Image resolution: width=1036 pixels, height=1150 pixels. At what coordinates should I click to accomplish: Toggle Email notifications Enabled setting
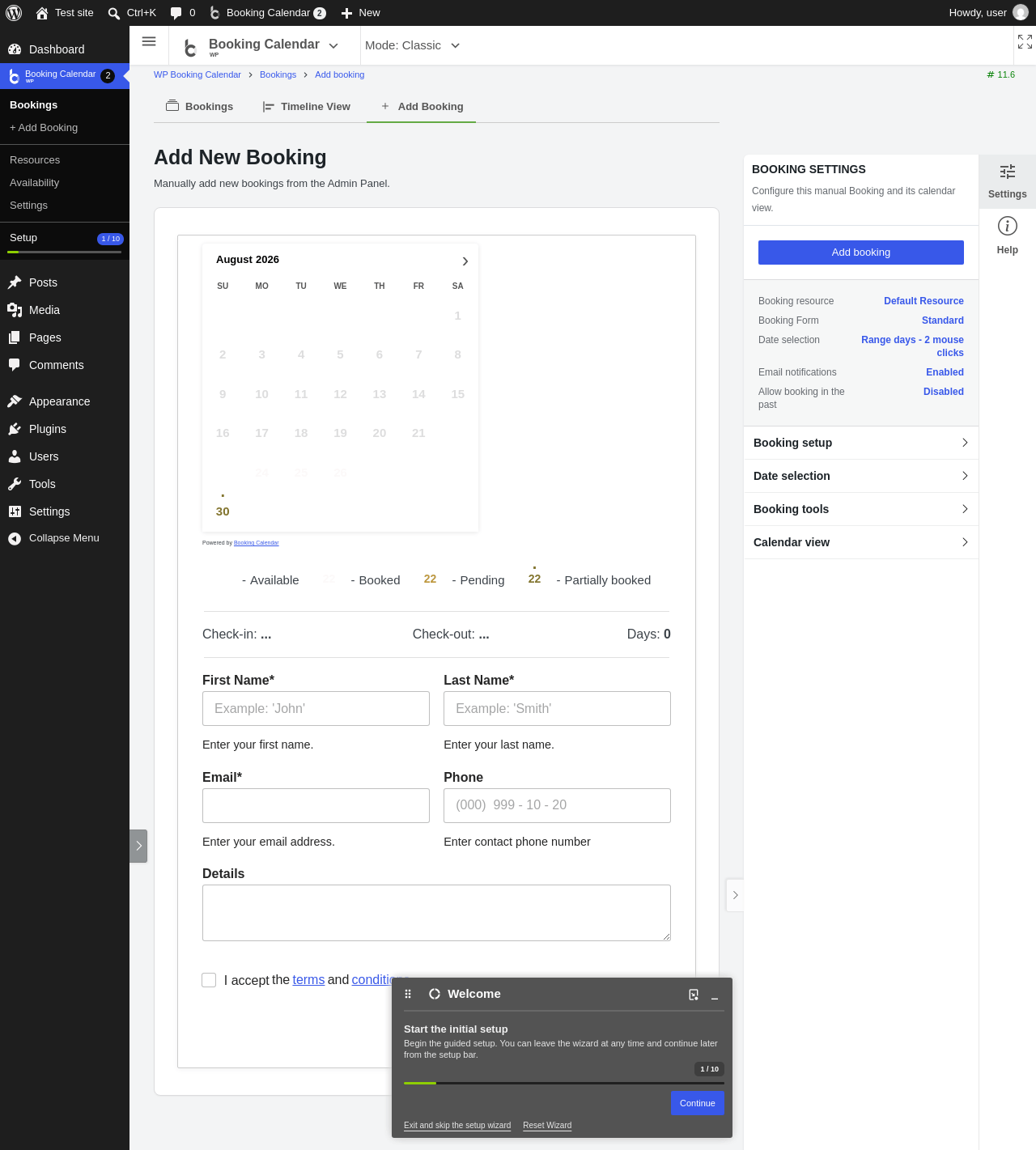(945, 372)
